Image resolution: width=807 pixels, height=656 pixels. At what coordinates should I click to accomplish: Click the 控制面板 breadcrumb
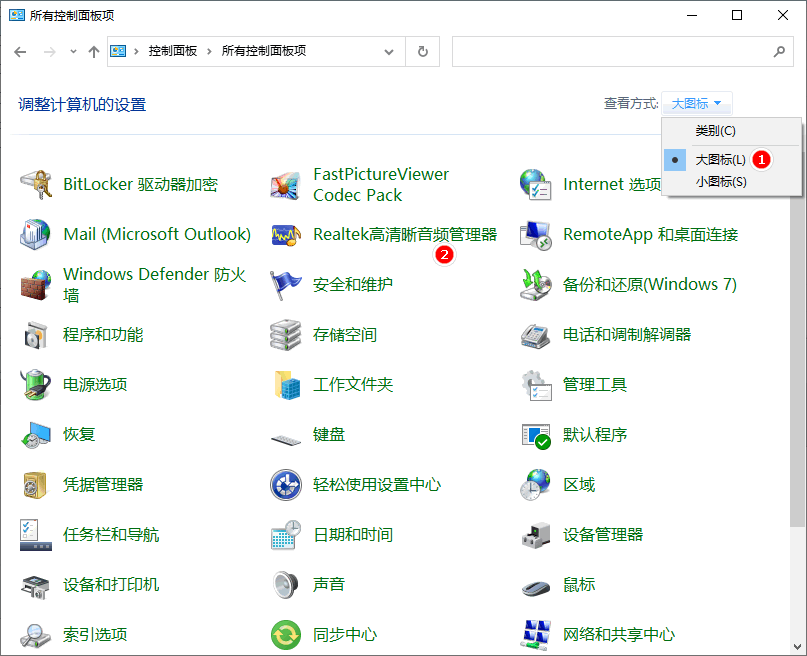(172, 51)
